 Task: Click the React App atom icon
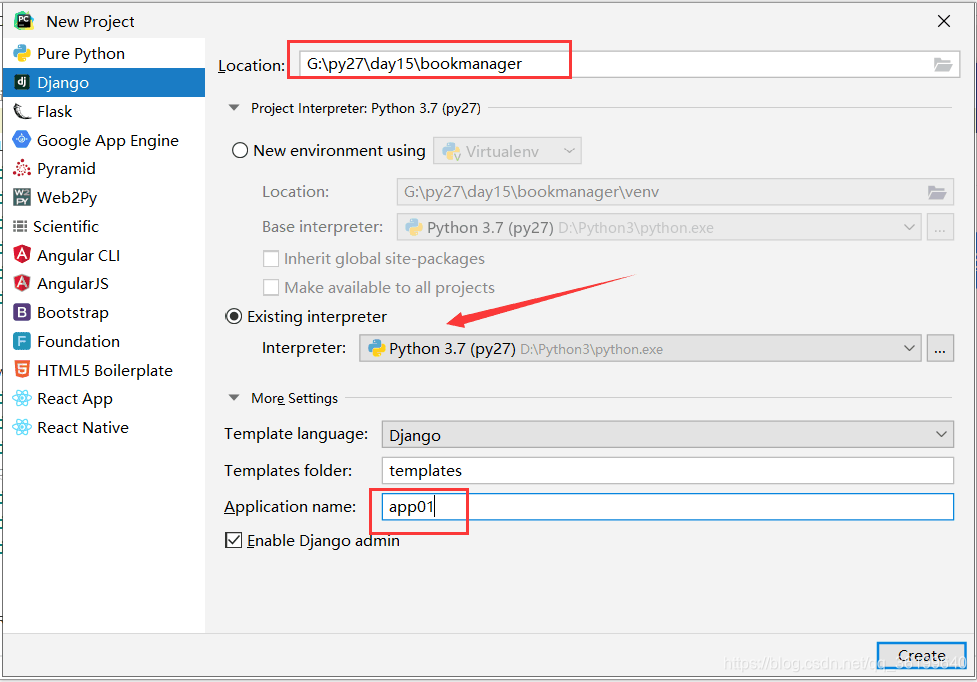coord(22,398)
